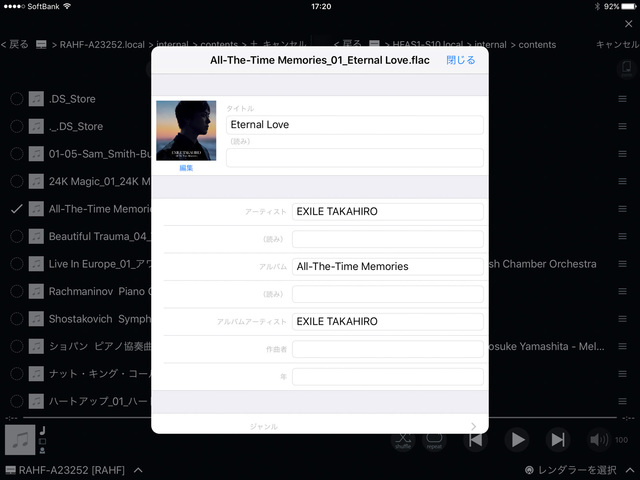Viewport: 640px width, 480px height.
Task: Open the album artwork thumbnail
Action: (x=186, y=131)
